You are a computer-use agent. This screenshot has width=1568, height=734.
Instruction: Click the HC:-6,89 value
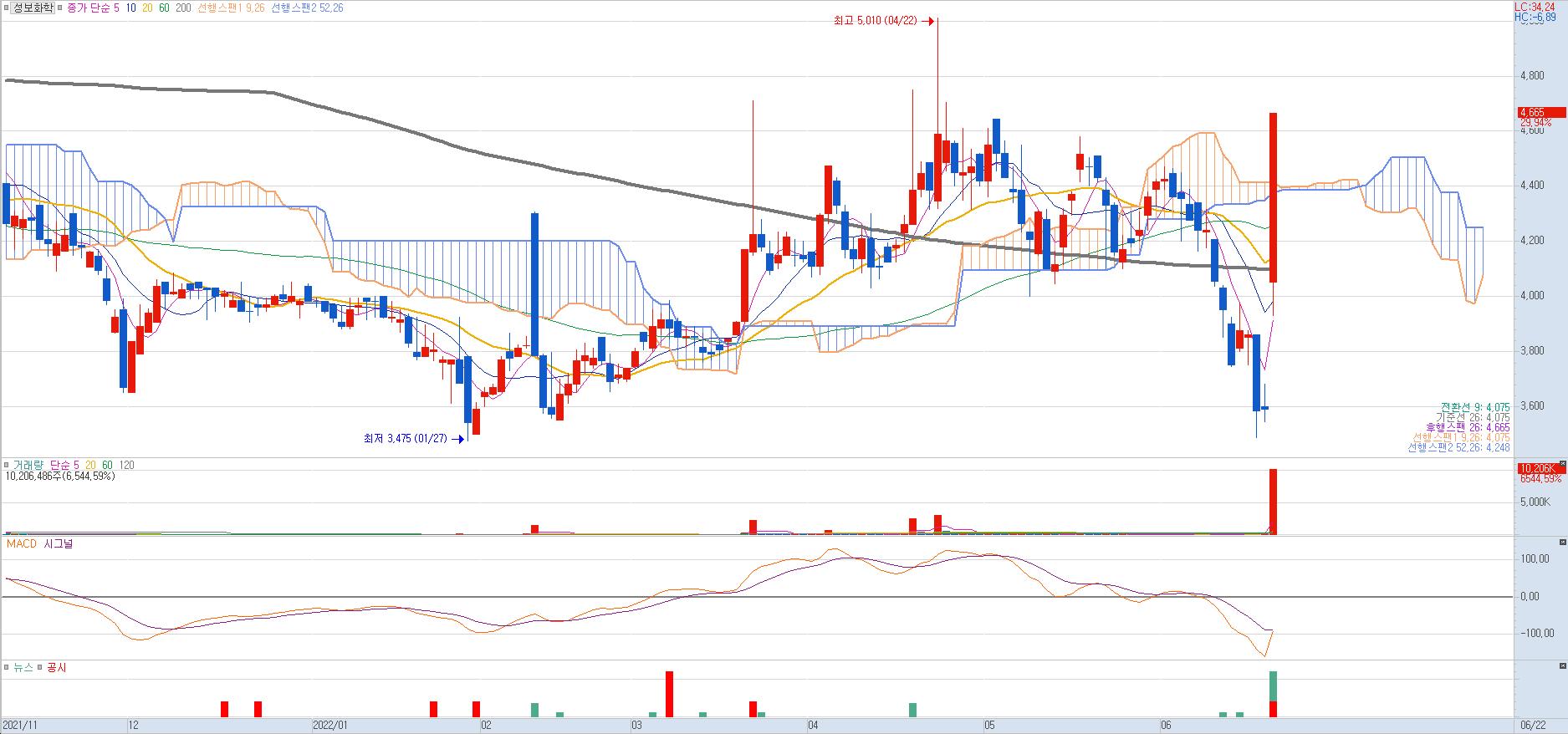[1535, 17]
